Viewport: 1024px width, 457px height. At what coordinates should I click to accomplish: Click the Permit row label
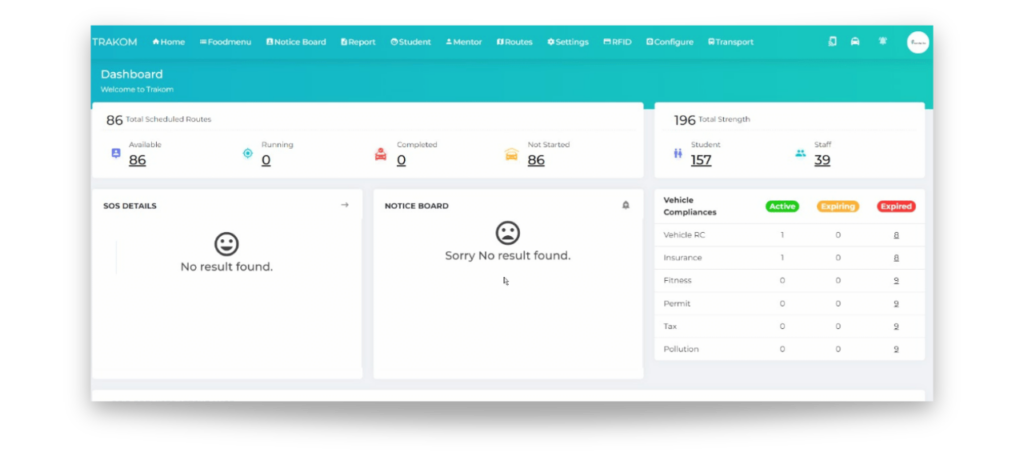pos(677,304)
